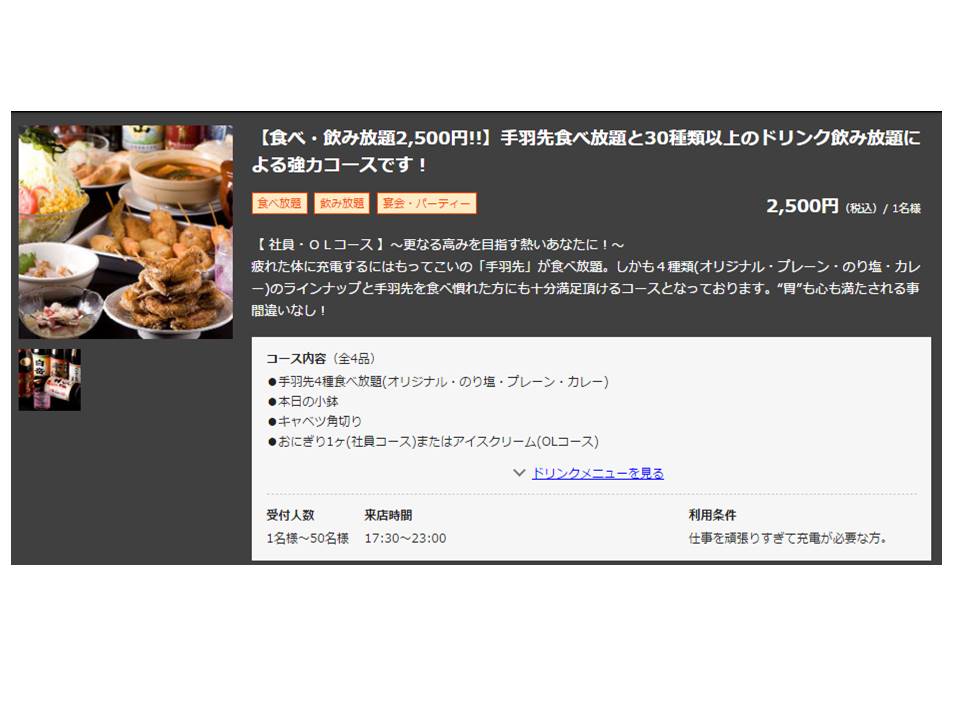Expand the drink menu chevron arrow
The image size is (960, 720).
[x=519, y=473]
